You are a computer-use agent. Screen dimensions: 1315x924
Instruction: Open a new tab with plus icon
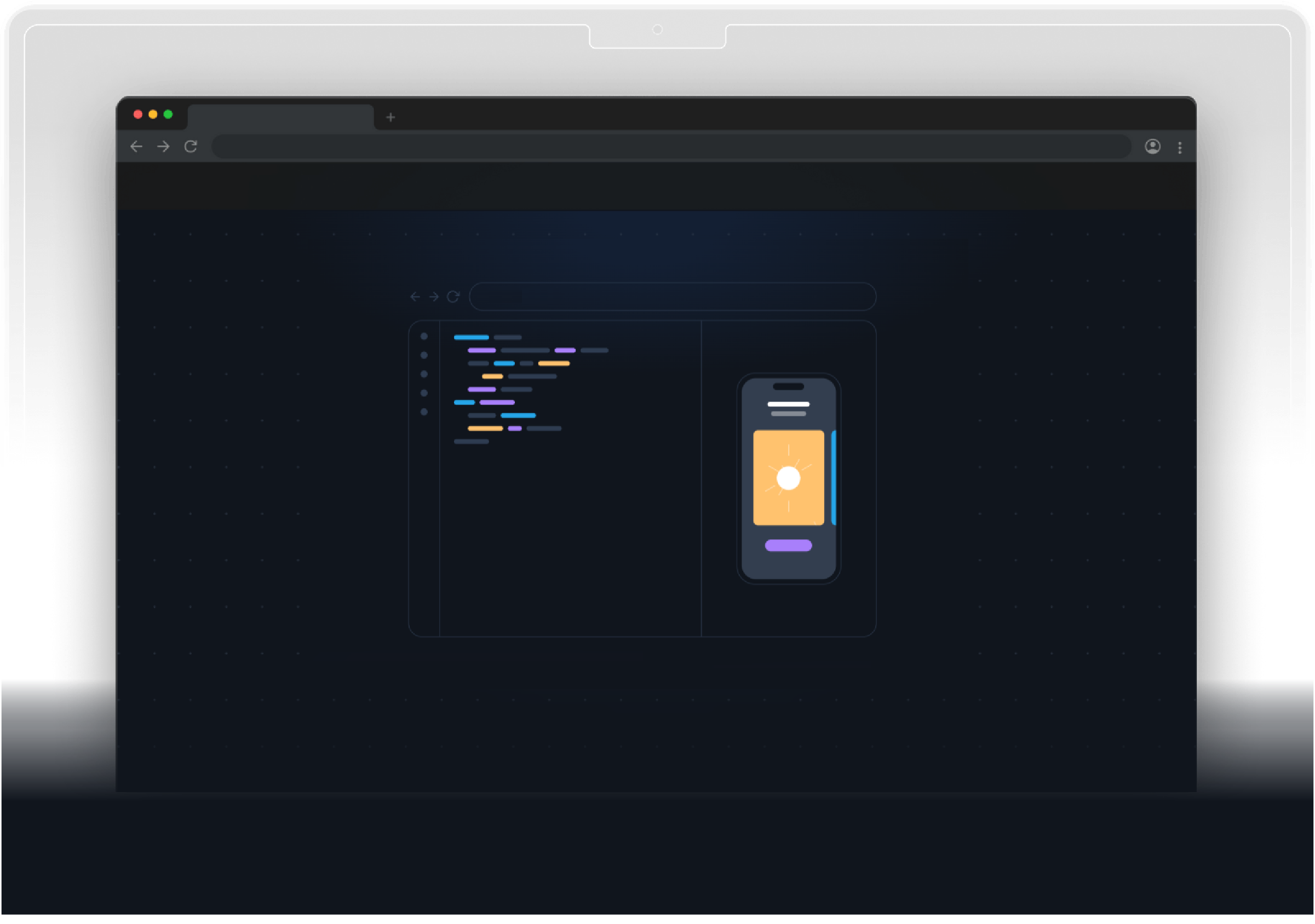point(391,117)
